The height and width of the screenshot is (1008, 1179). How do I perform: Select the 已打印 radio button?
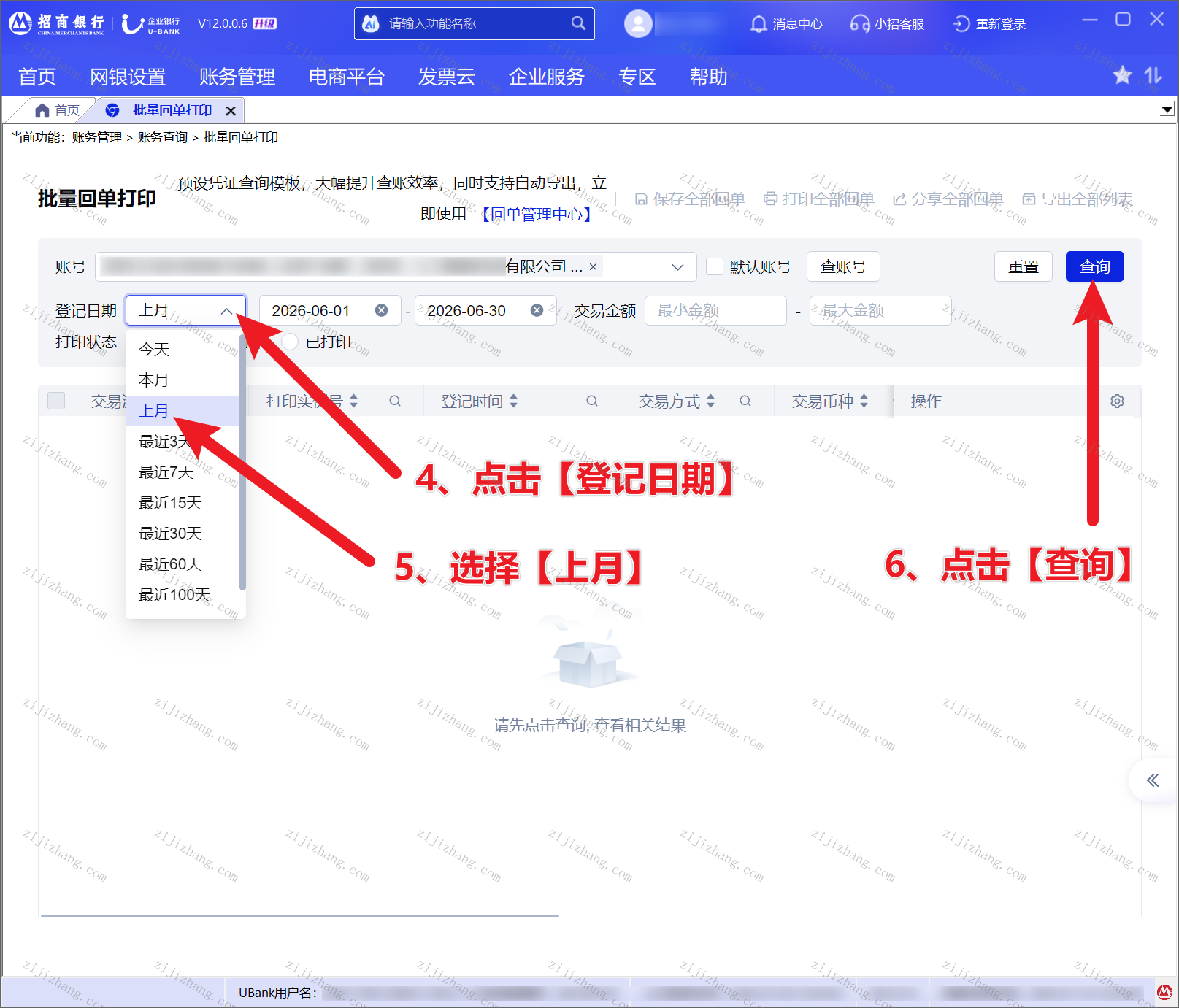(290, 342)
